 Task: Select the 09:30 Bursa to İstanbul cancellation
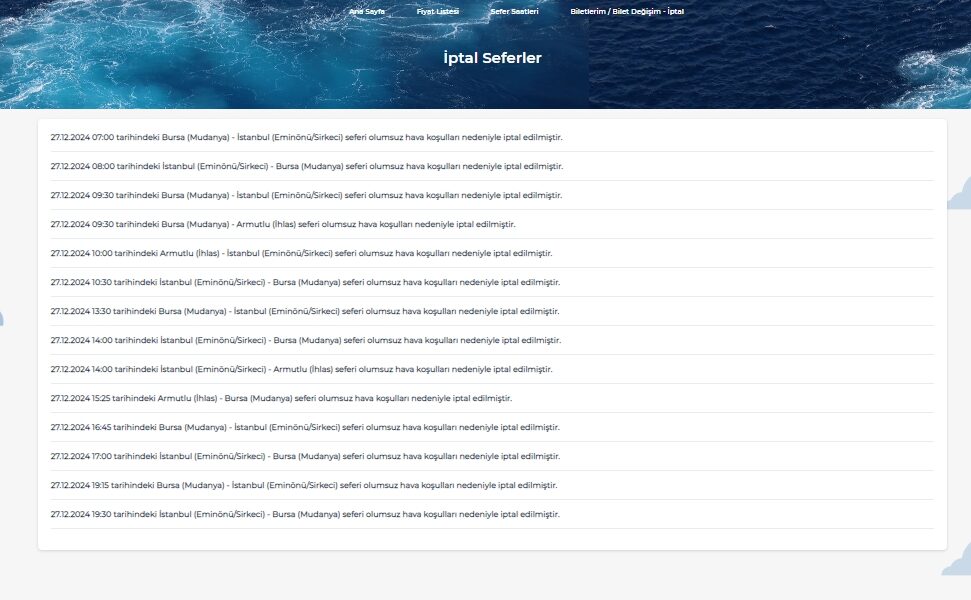[x=306, y=195]
